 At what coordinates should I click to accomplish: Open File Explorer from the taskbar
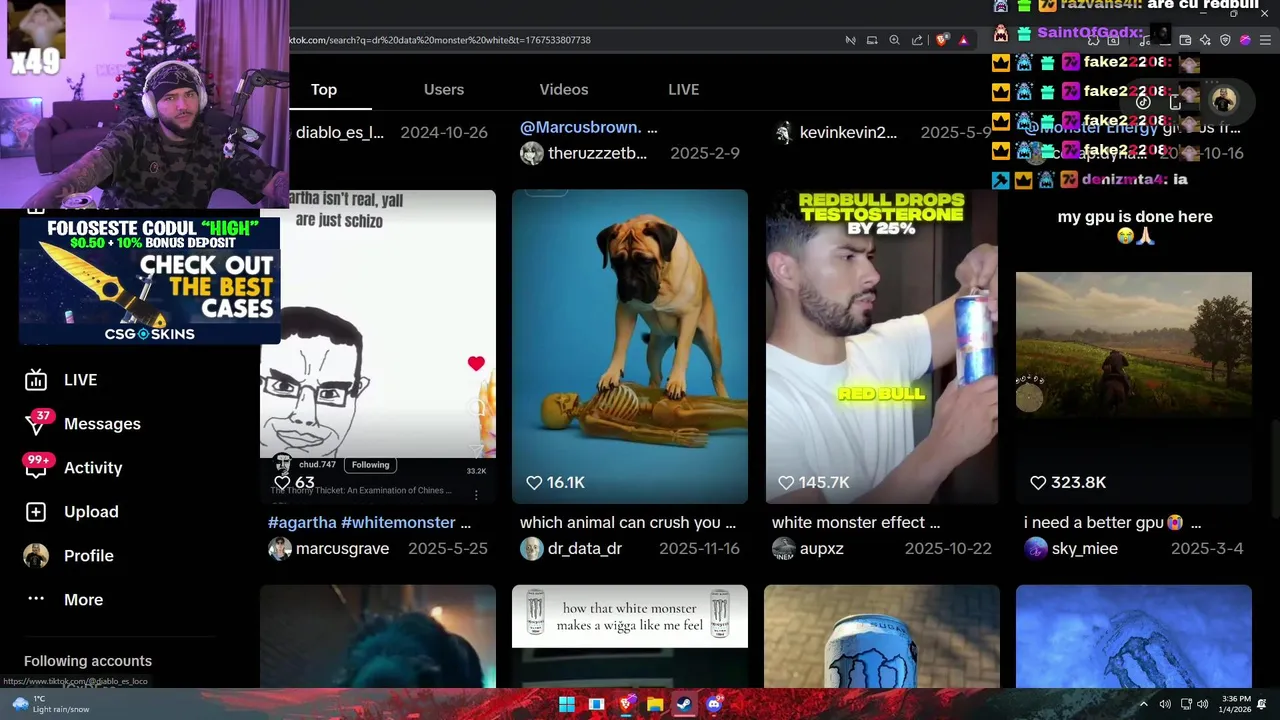pos(655,704)
